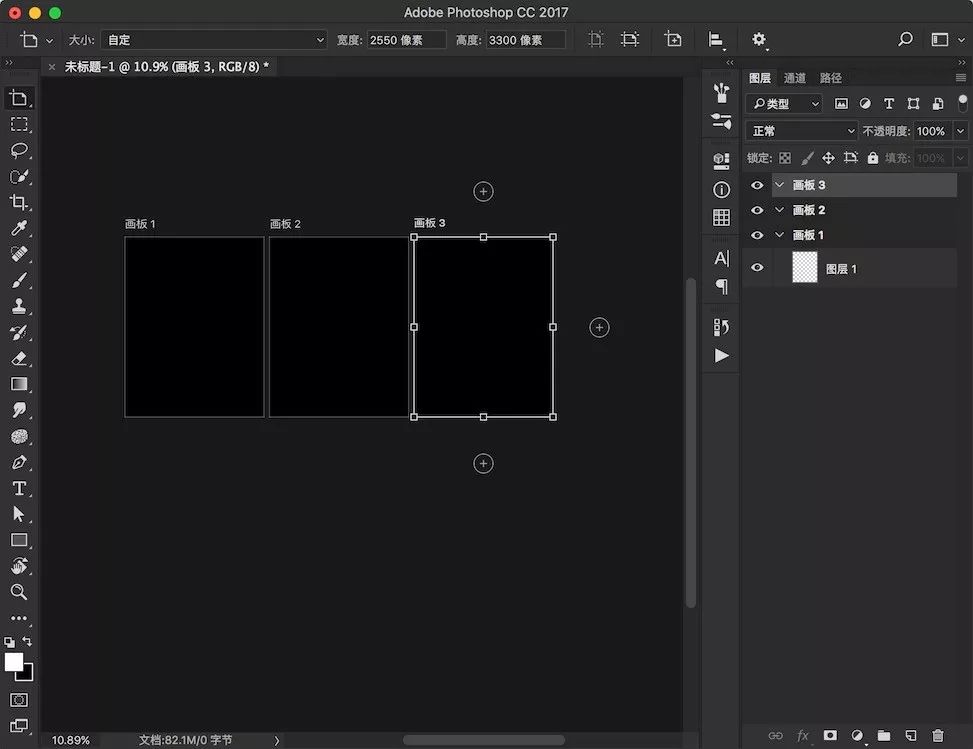Screen dimensions: 973x749
Task: Select the Brush tool
Action: pos(19,280)
